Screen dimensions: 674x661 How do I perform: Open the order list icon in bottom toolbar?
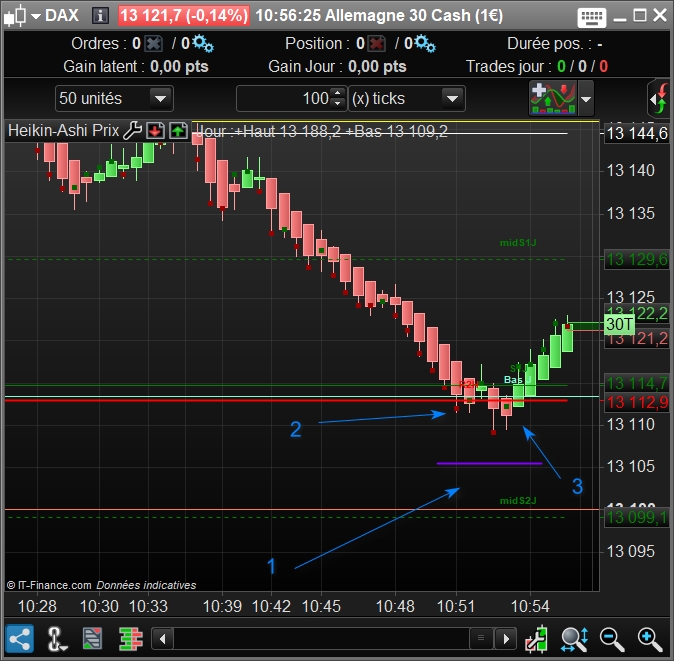click(92, 638)
